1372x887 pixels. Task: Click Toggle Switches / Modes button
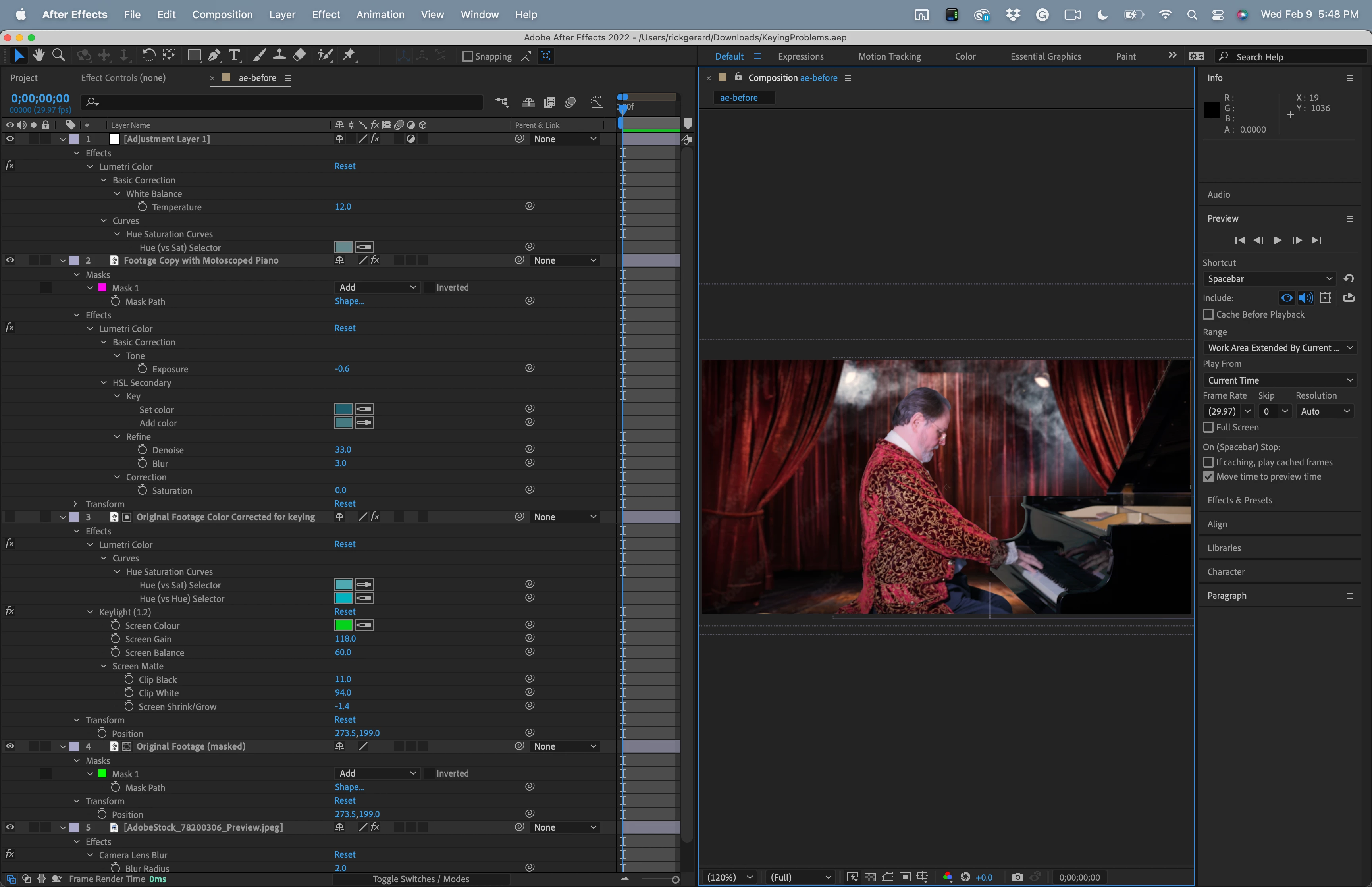[421, 879]
